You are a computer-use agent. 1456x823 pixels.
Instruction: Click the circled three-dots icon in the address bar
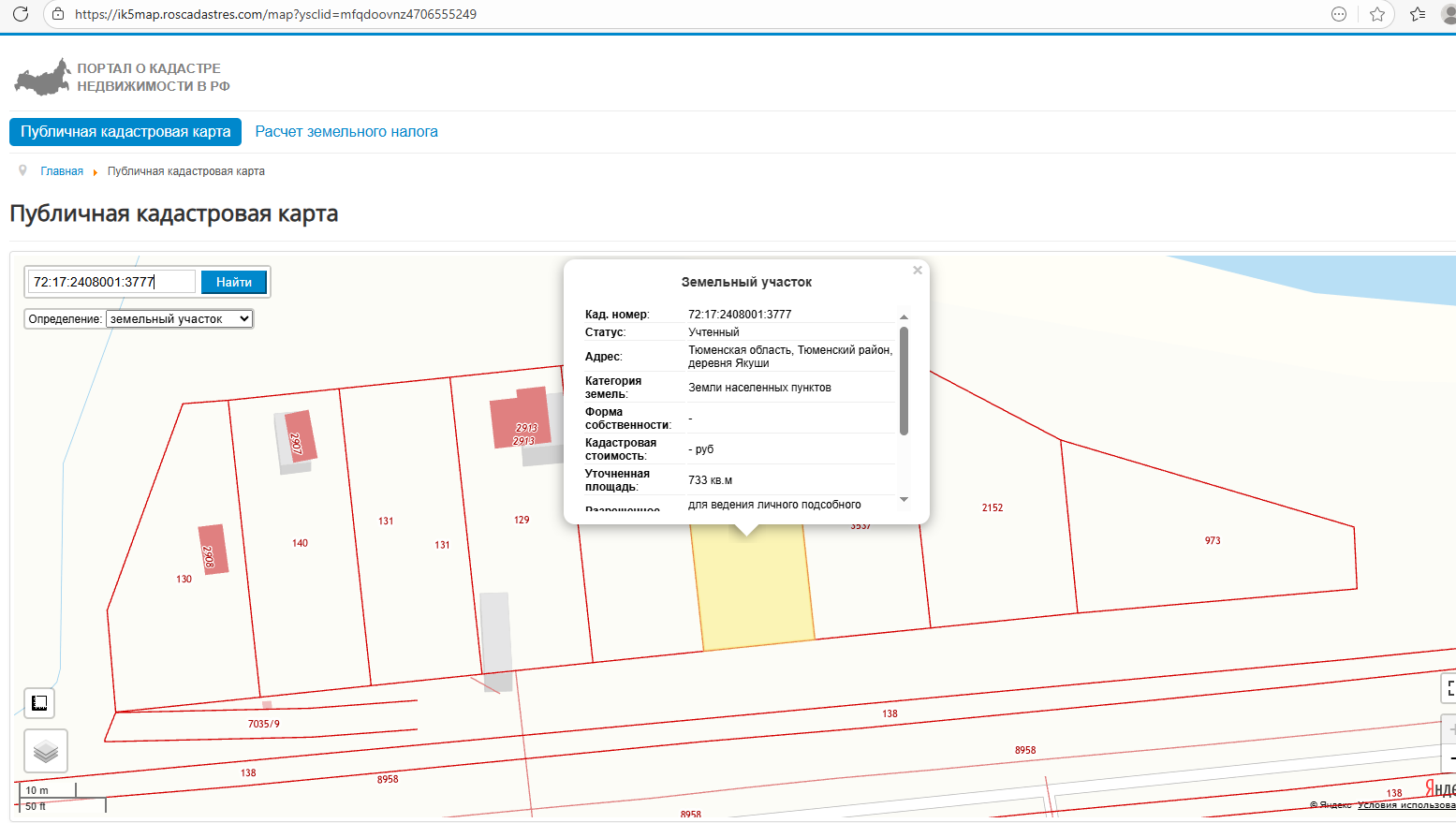click(1339, 14)
